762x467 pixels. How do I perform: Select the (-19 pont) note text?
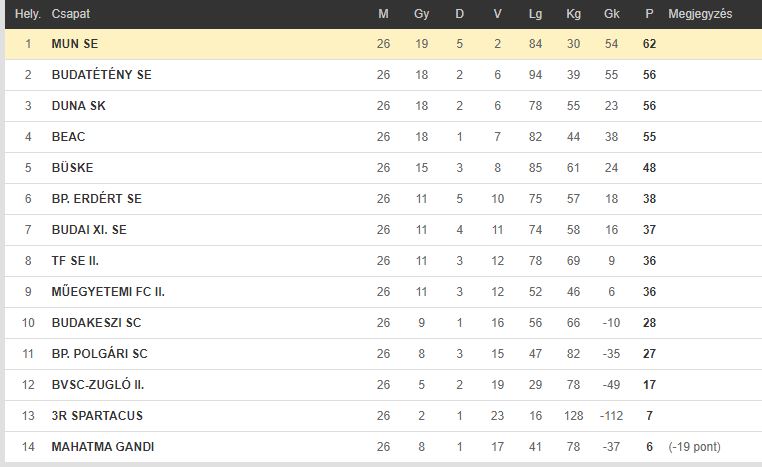tap(694, 447)
